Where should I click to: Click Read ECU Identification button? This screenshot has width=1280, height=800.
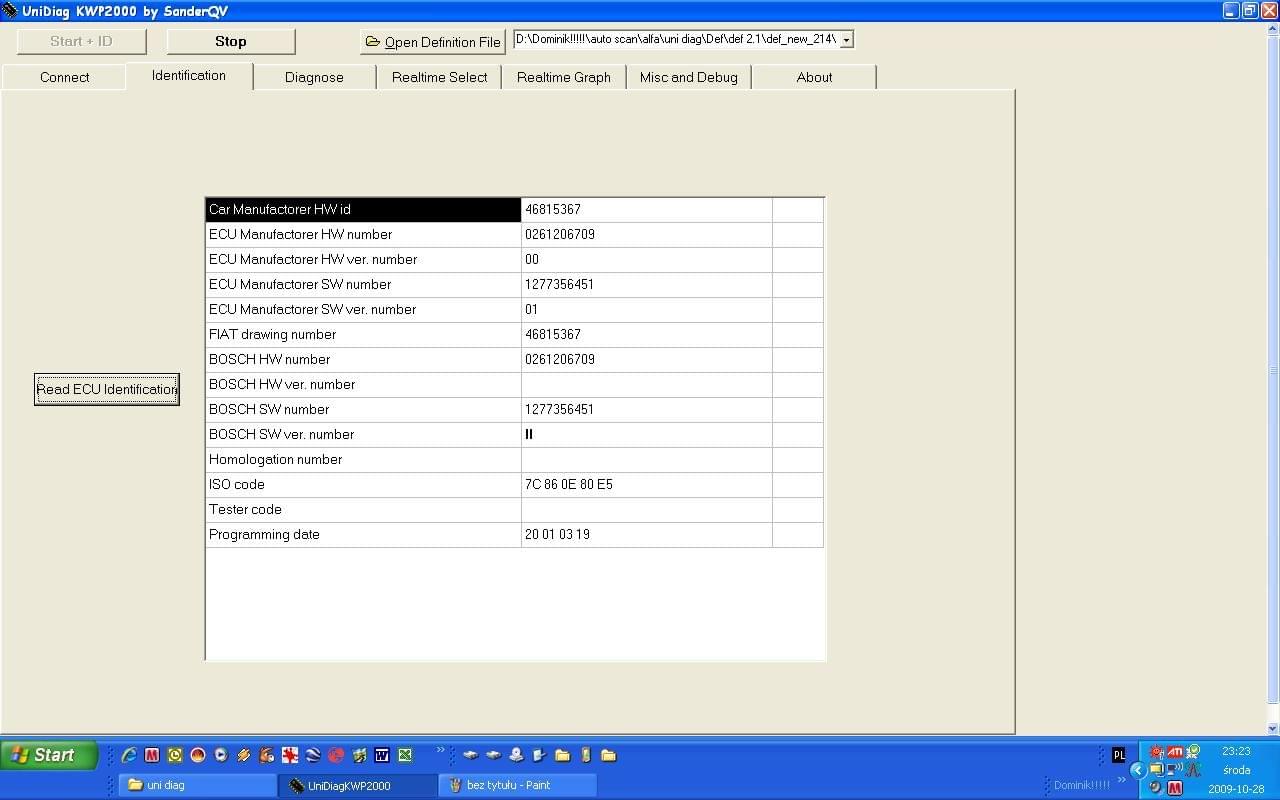(107, 389)
